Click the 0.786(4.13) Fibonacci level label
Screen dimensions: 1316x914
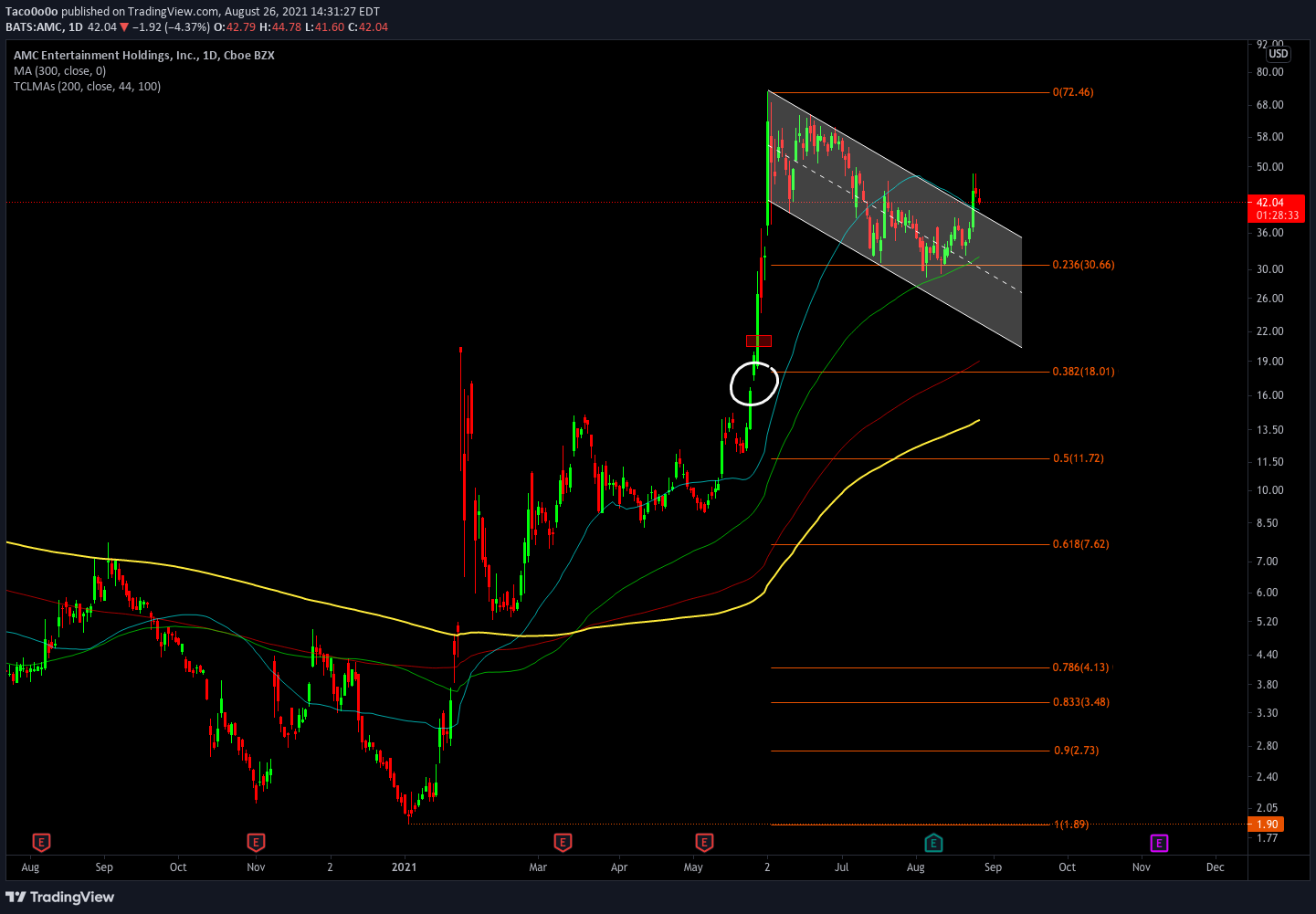coord(1080,667)
